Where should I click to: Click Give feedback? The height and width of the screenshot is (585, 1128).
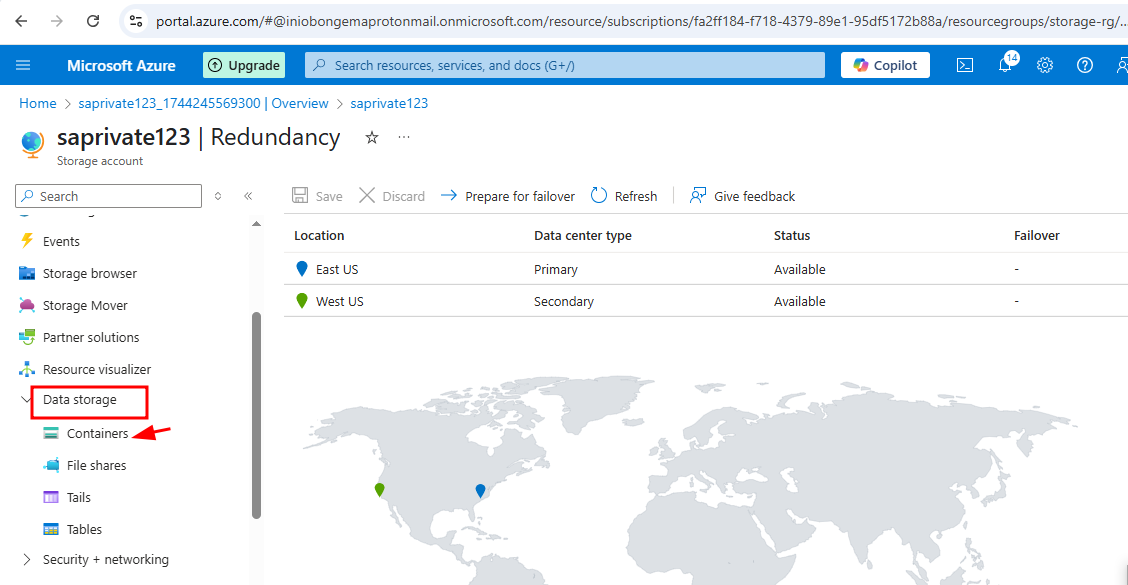point(742,196)
